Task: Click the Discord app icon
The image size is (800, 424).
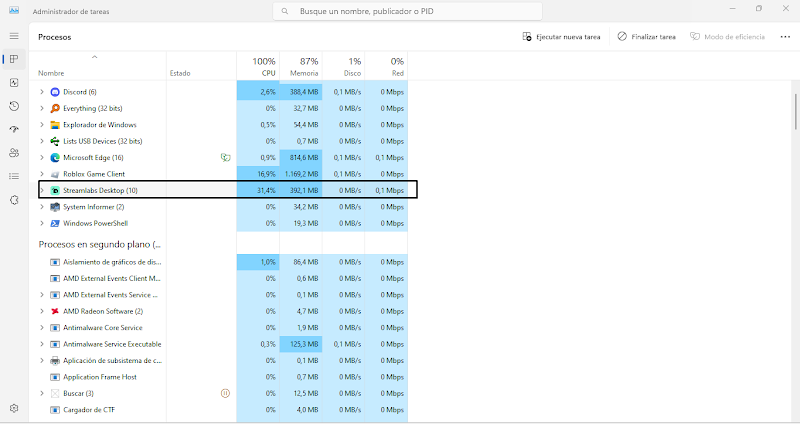Action: [x=55, y=92]
